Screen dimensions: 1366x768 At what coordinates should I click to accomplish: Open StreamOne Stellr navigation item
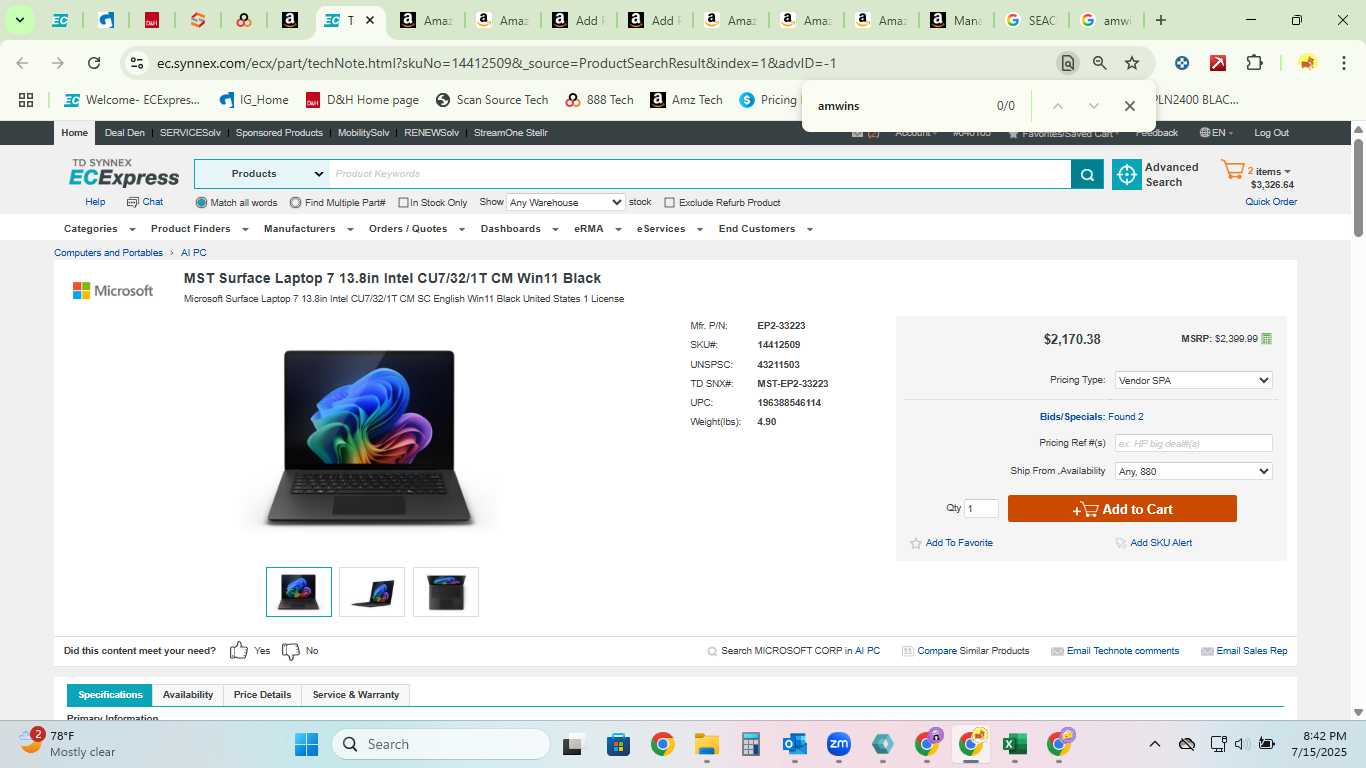[x=510, y=133]
